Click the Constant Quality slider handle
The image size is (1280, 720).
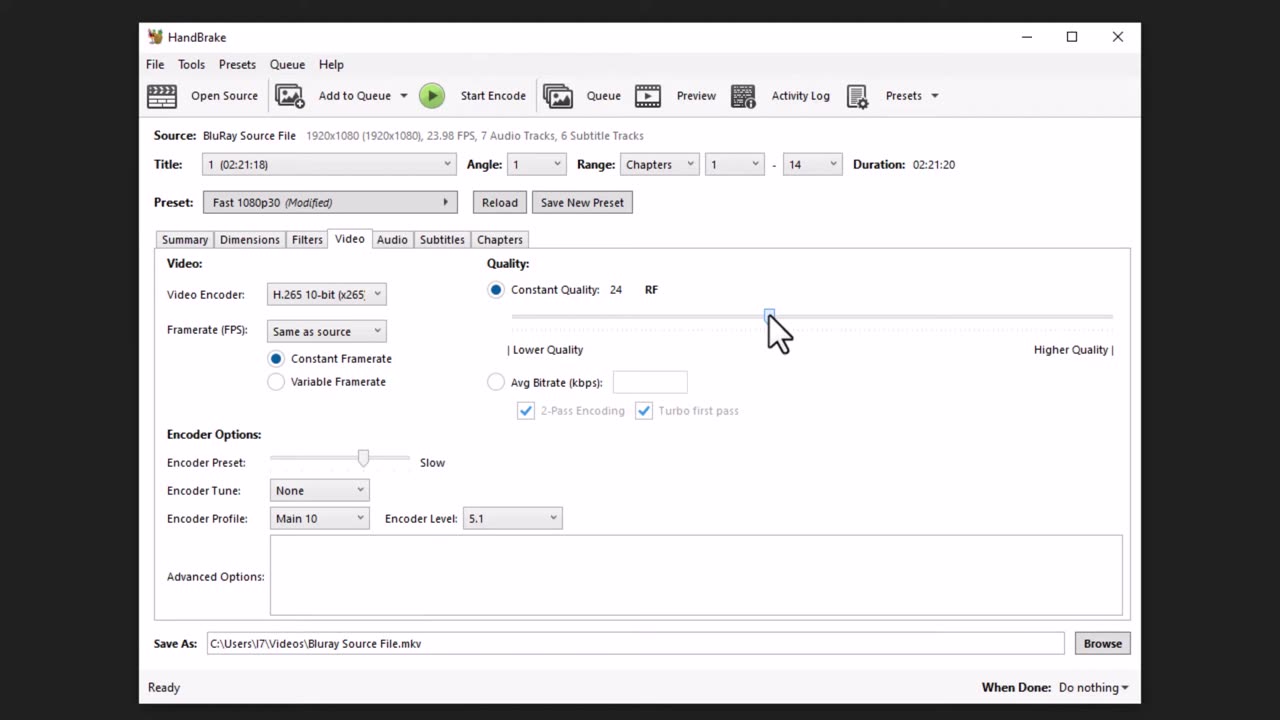pyautogui.click(x=769, y=317)
